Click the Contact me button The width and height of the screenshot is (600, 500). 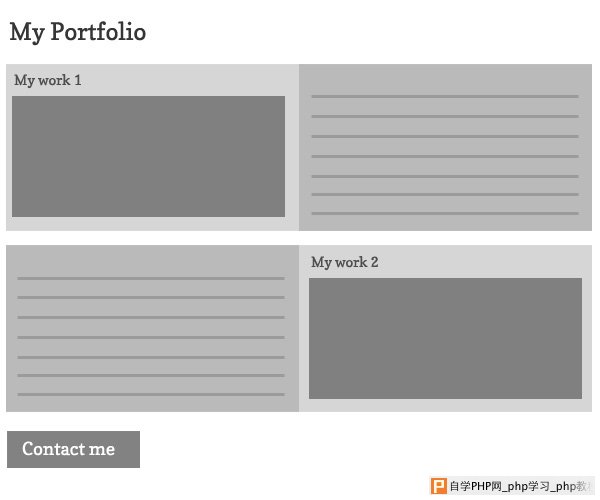pyautogui.click(x=73, y=449)
